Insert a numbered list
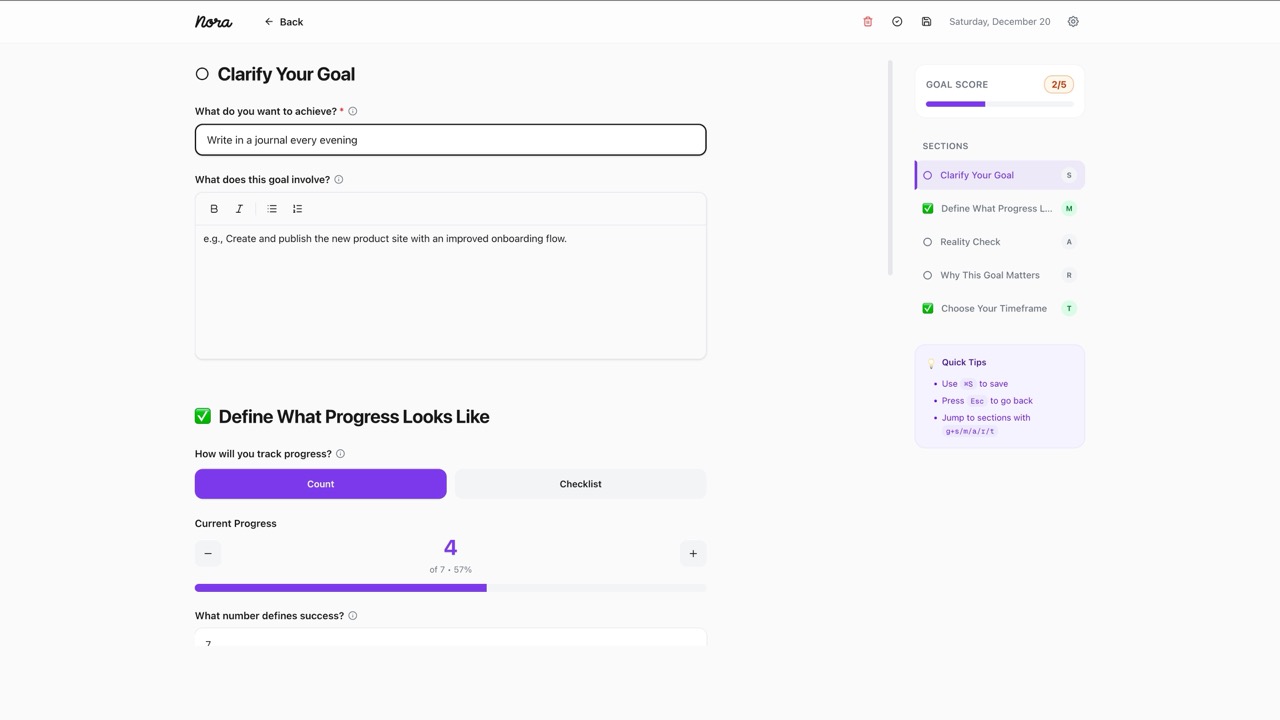 pyautogui.click(x=297, y=209)
